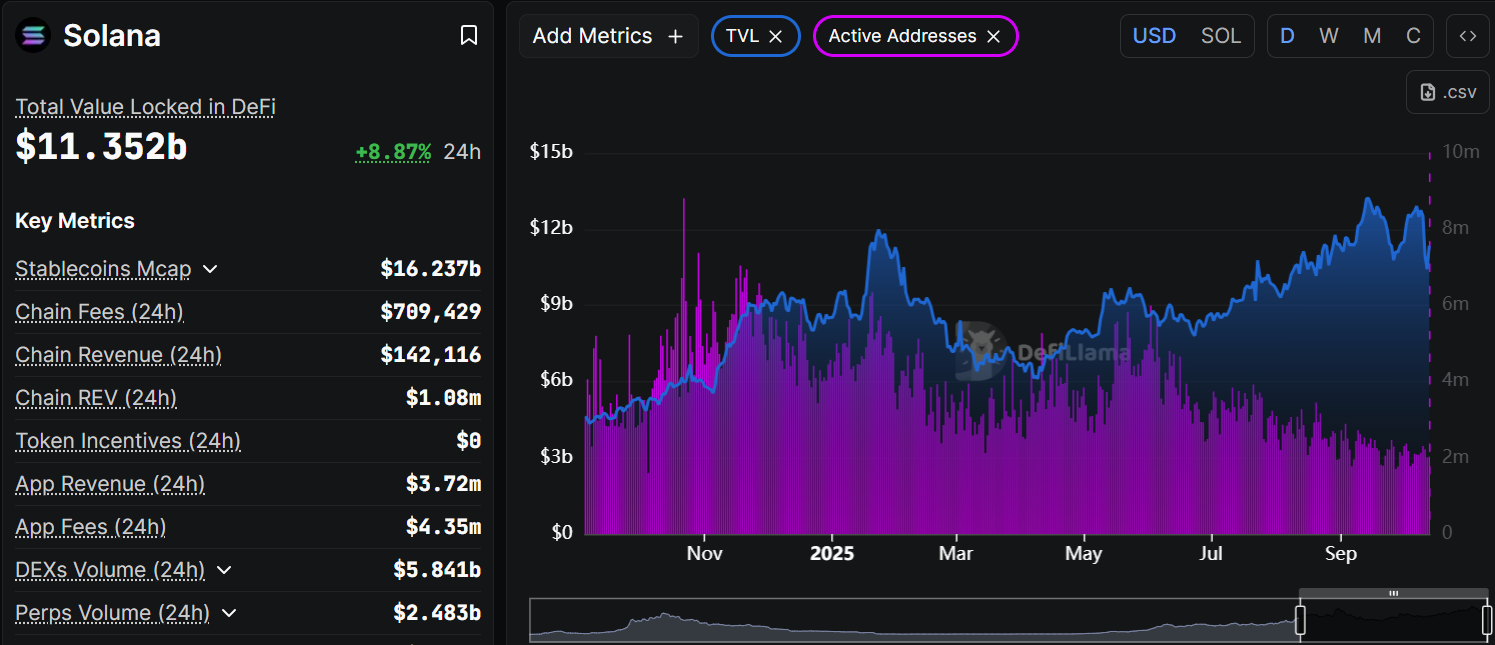The width and height of the screenshot is (1495, 645).
Task: Select the cumulative C chart option
Action: click(x=1413, y=36)
